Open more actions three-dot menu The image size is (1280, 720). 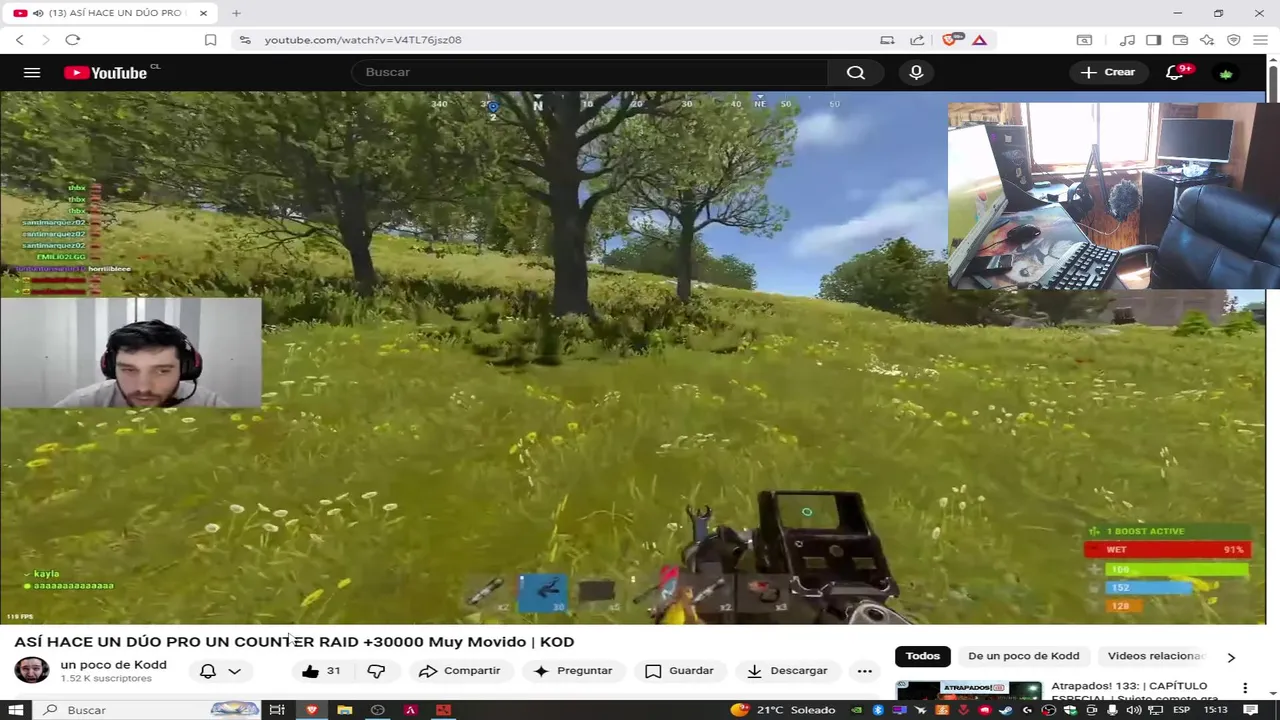point(865,671)
